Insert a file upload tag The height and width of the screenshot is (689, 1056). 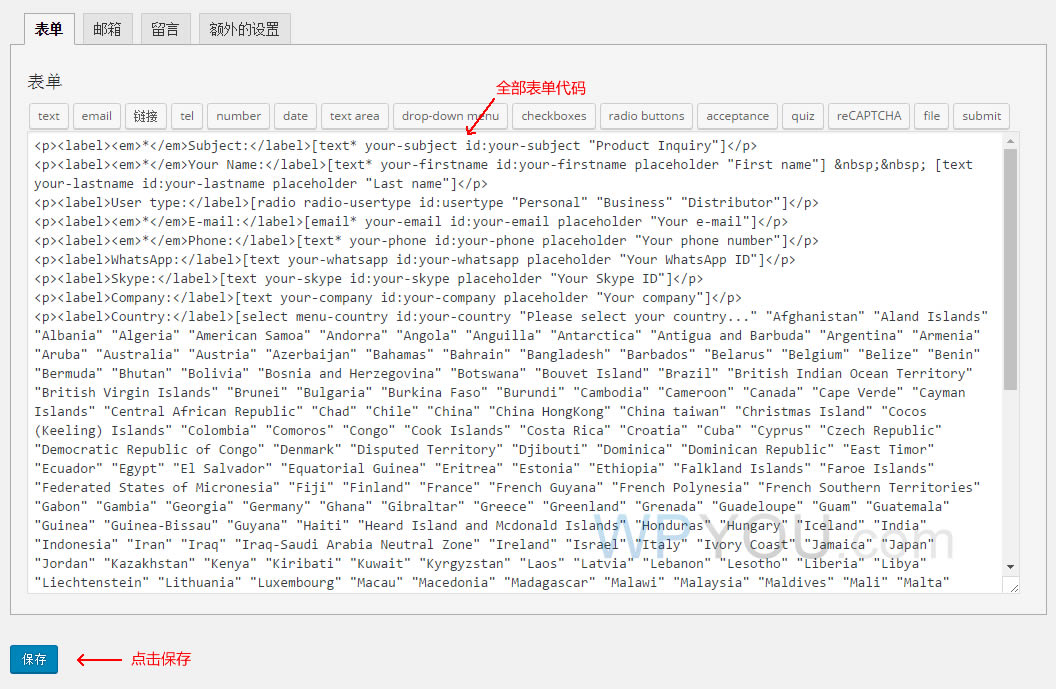coord(932,116)
